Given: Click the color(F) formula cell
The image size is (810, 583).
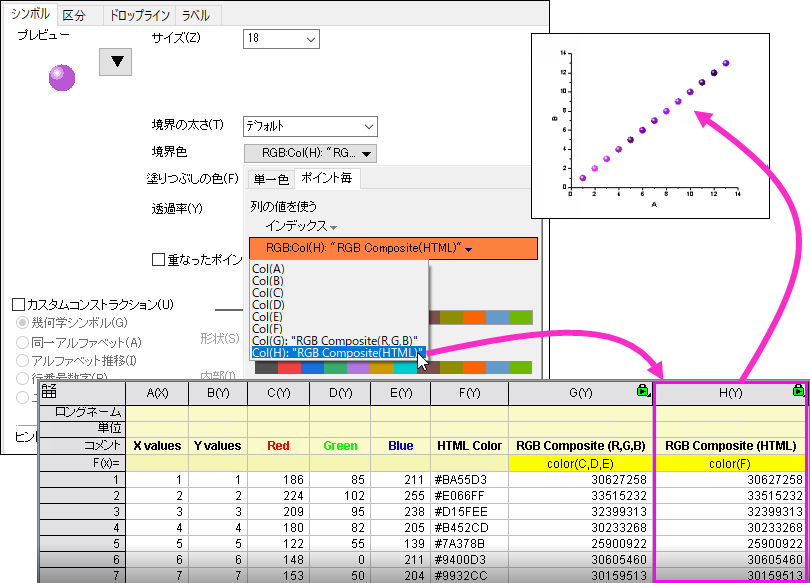Looking at the screenshot, I should pyautogui.click(x=730, y=464).
